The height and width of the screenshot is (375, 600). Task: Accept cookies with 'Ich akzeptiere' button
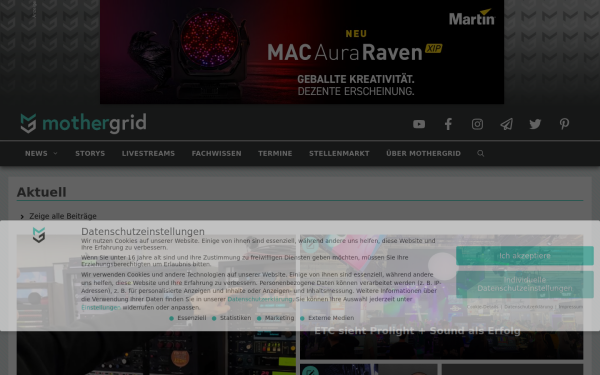[x=525, y=256]
